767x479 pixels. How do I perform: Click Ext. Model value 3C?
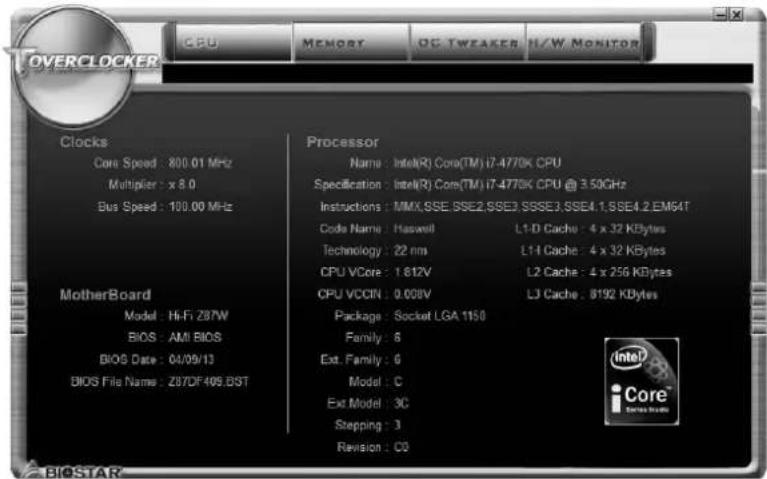click(x=401, y=403)
